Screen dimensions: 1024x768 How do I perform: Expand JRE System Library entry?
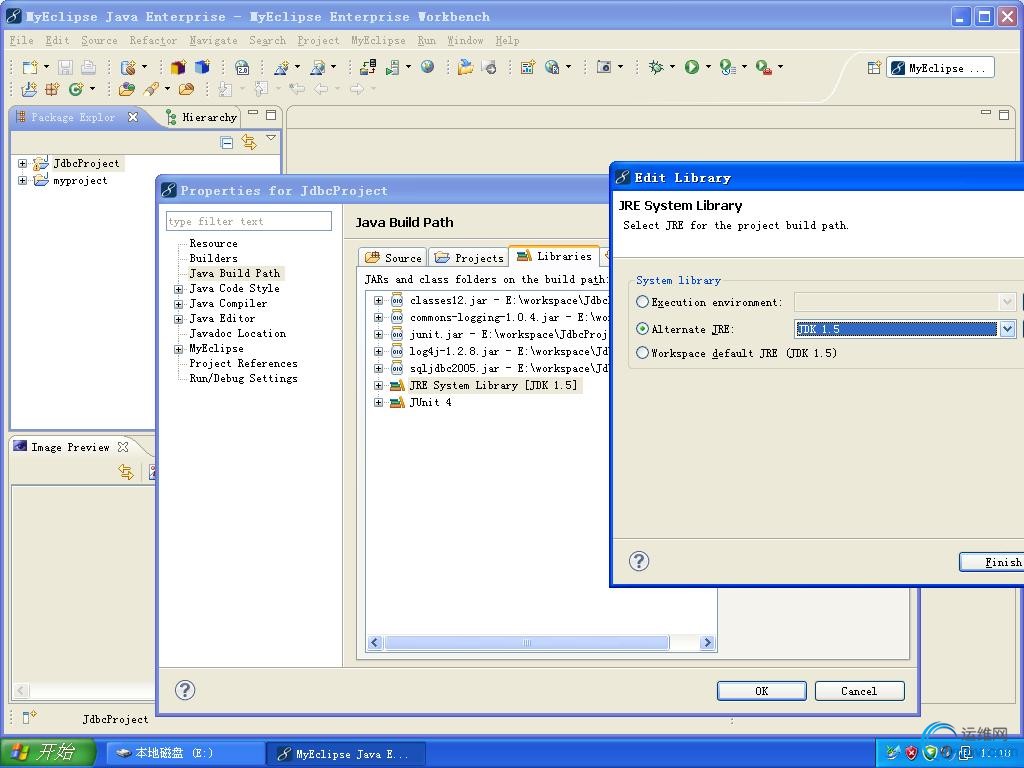(x=378, y=385)
